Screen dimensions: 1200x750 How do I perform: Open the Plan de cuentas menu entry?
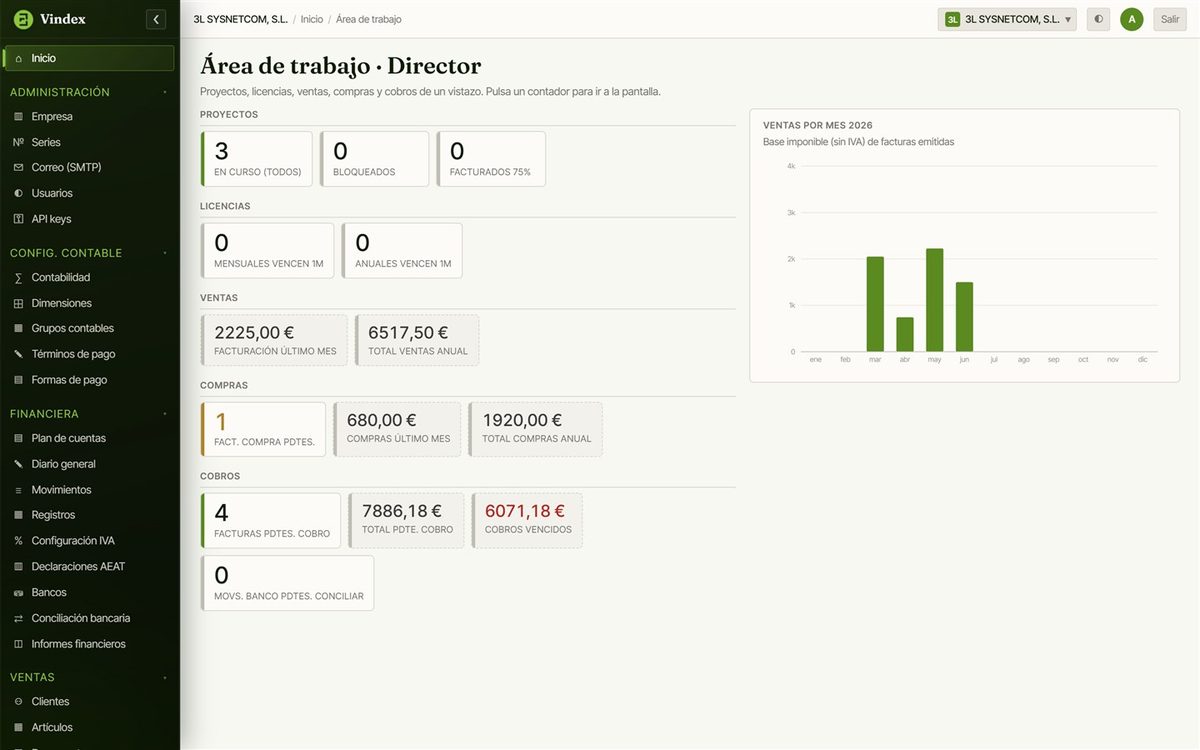[89, 439]
